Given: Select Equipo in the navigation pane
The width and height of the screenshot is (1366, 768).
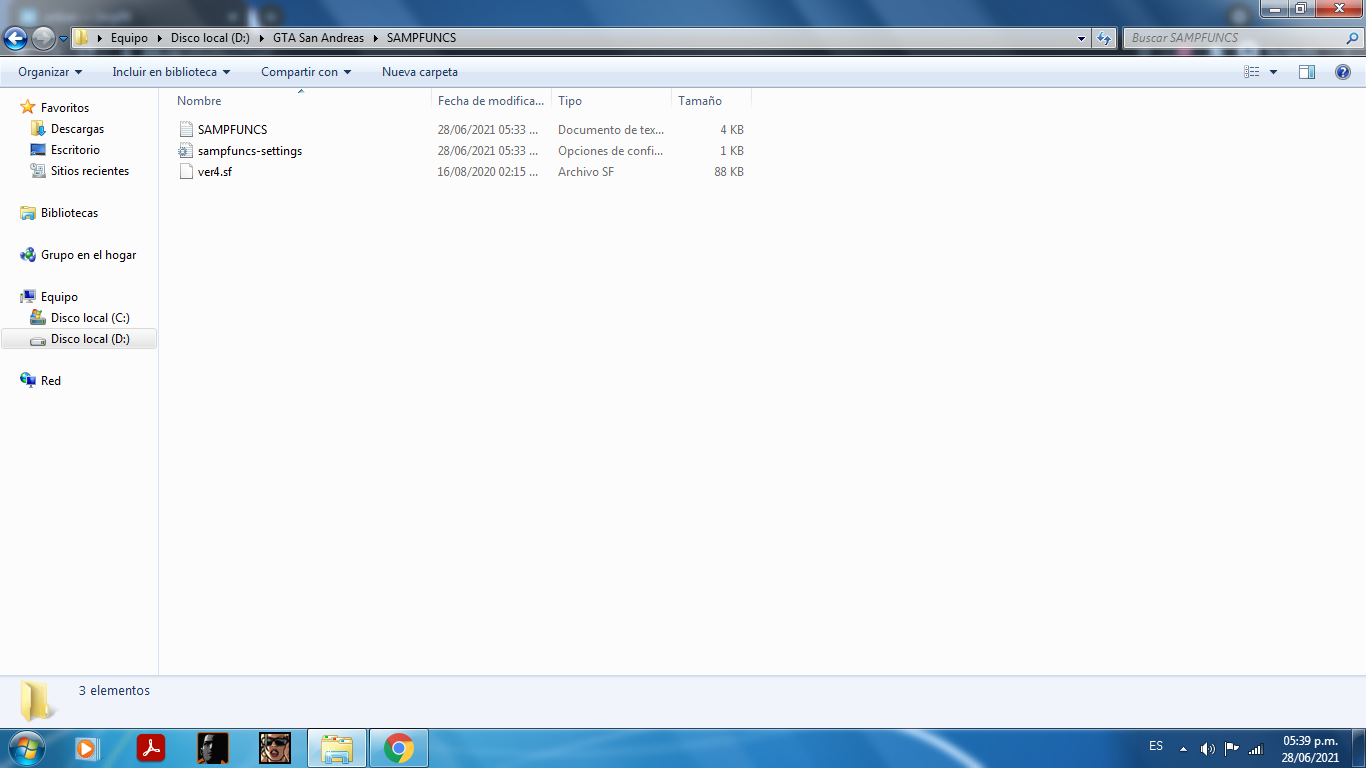Looking at the screenshot, I should 59,297.
